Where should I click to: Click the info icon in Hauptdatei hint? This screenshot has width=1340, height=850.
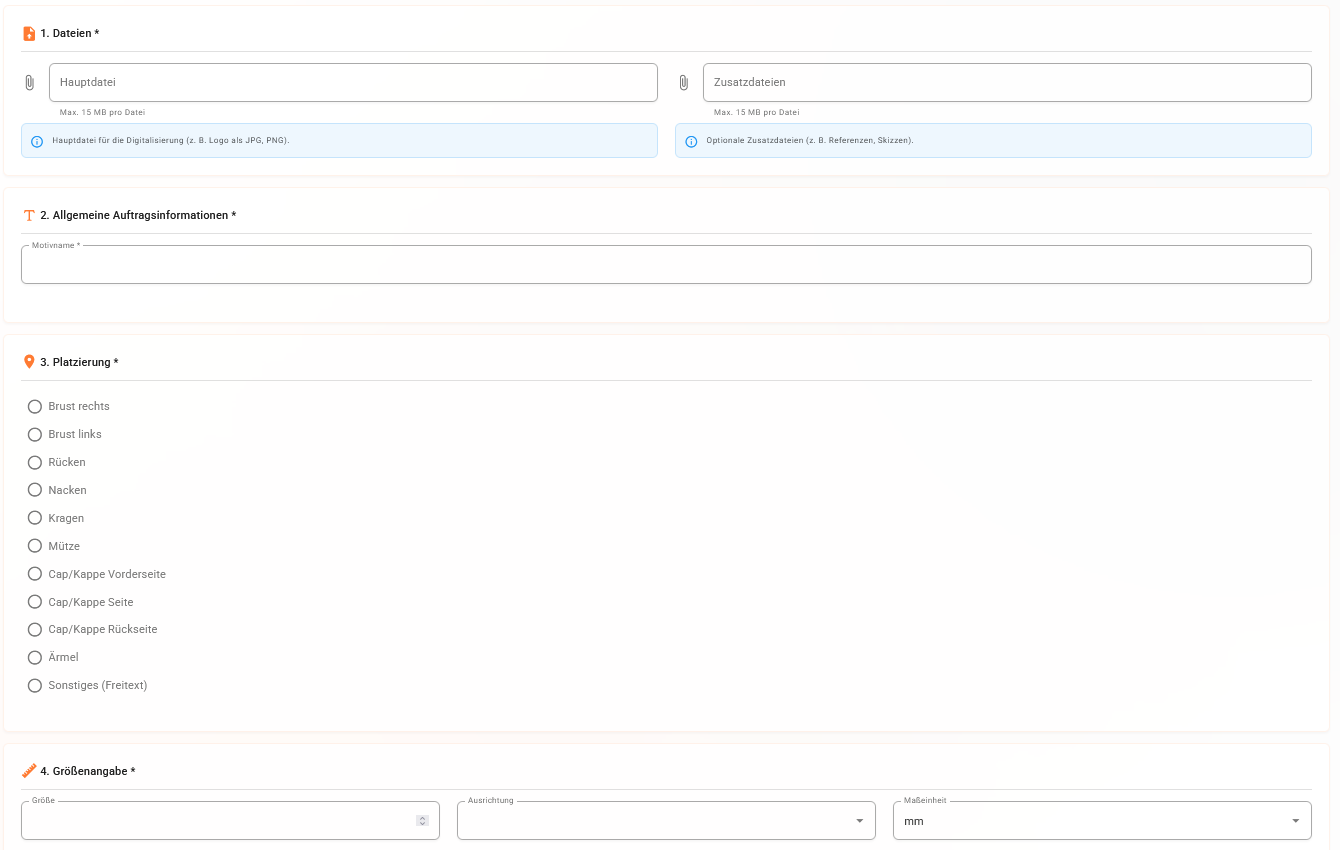[37, 141]
